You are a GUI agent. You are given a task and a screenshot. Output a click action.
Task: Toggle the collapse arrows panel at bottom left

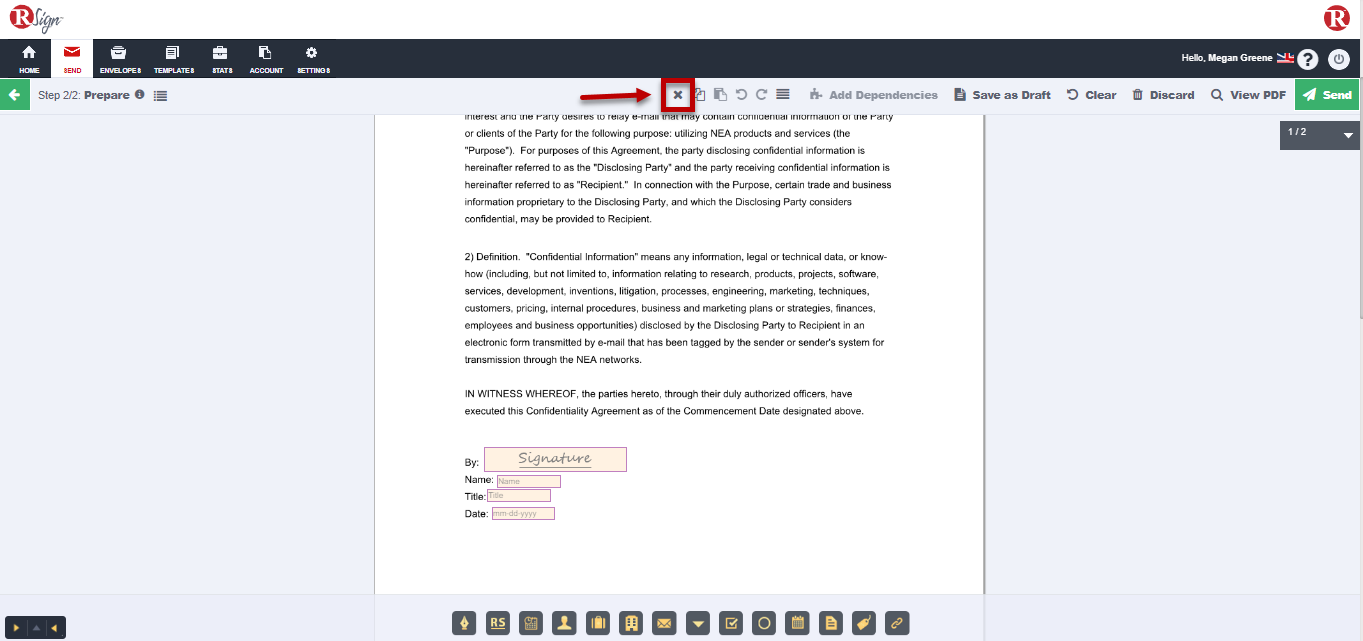[35, 627]
